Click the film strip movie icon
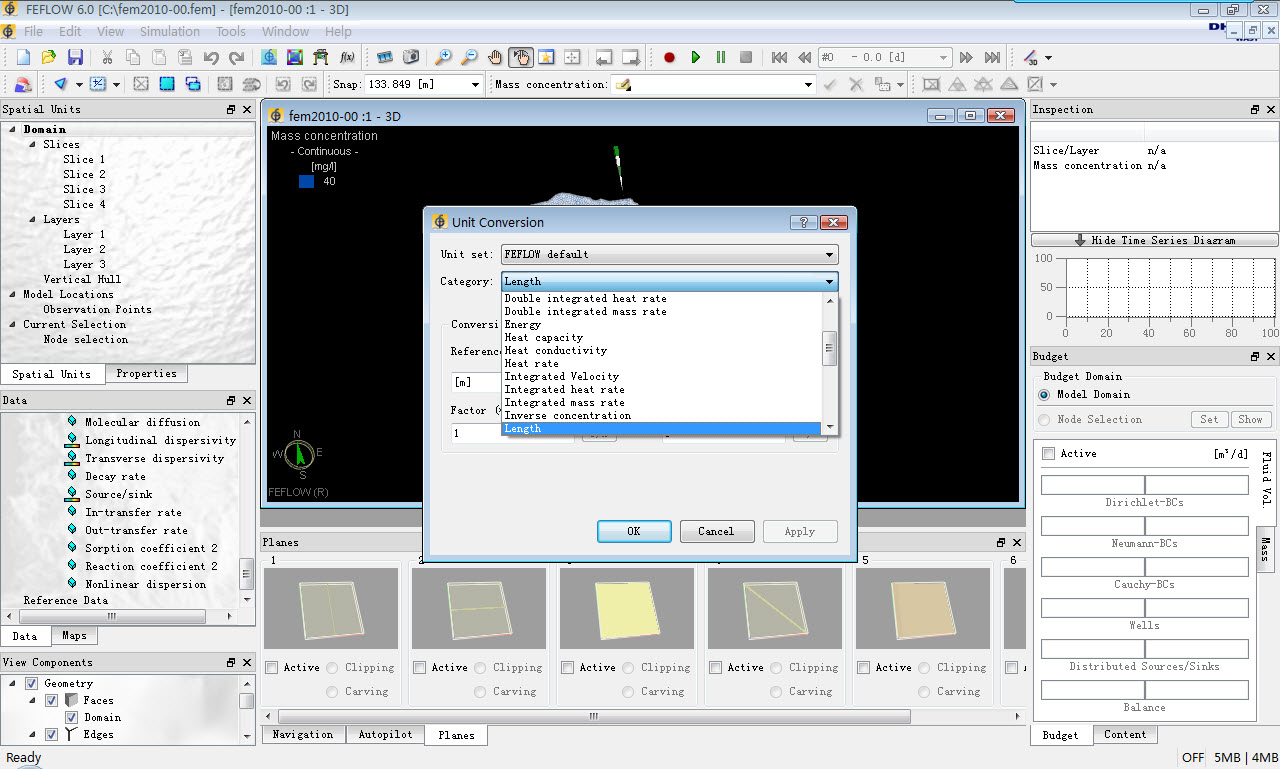Image resolution: width=1280 pixels, height=769 pixels. pos(385,58)
